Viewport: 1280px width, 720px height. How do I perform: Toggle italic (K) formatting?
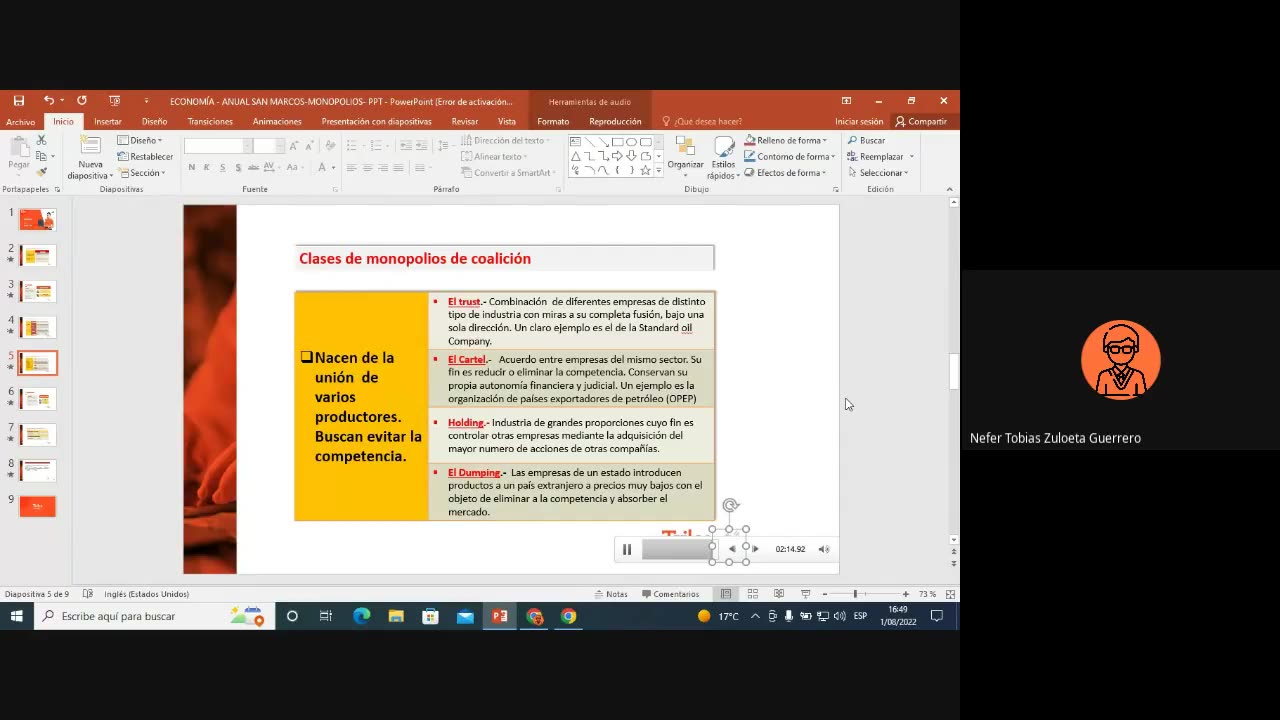pyautogui.click(x=207, y=168)
